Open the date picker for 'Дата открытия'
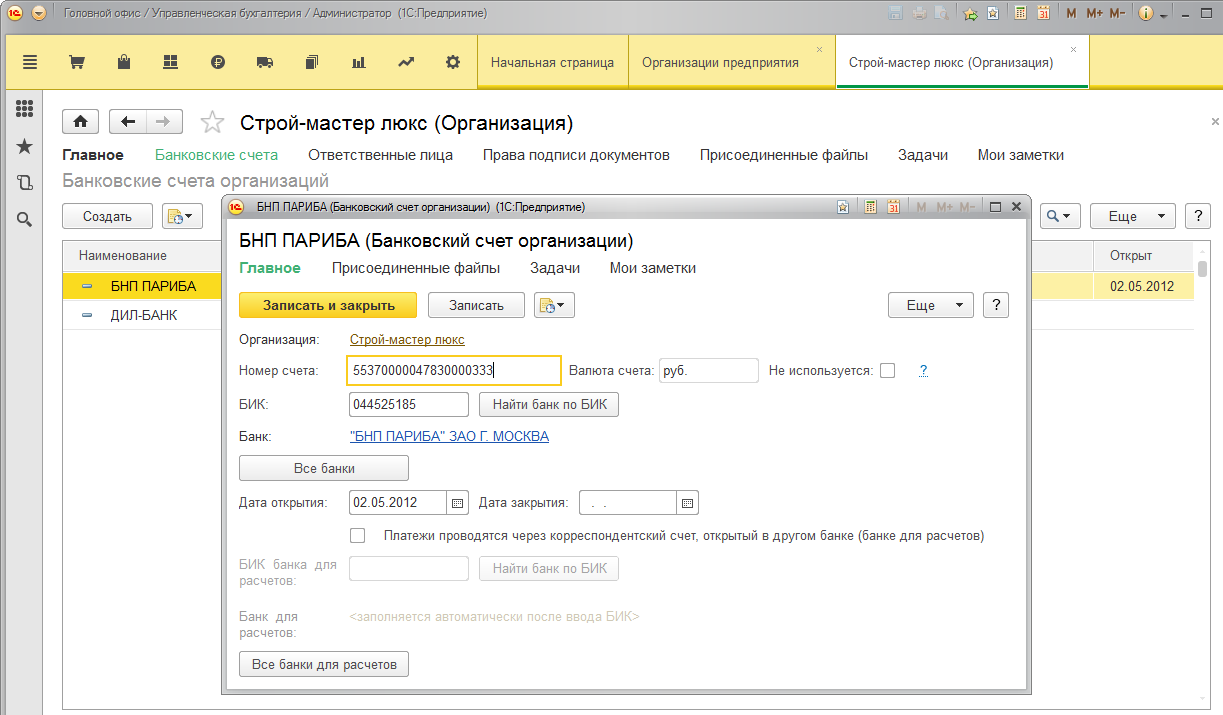 [x=458, y=502]
